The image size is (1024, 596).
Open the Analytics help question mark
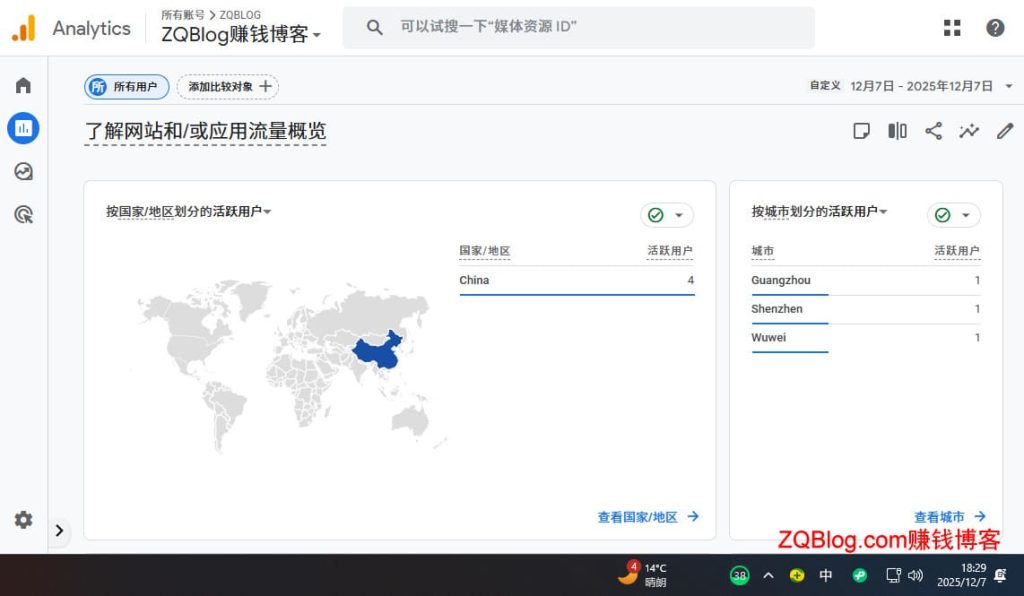pyautogui.click(x=995, y=27)
